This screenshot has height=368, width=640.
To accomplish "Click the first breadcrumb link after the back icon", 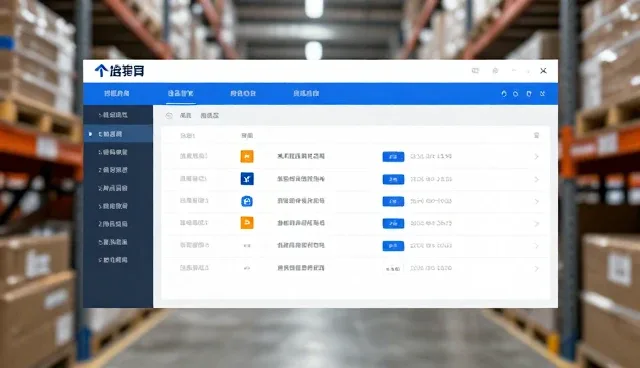I will [186, 116].
